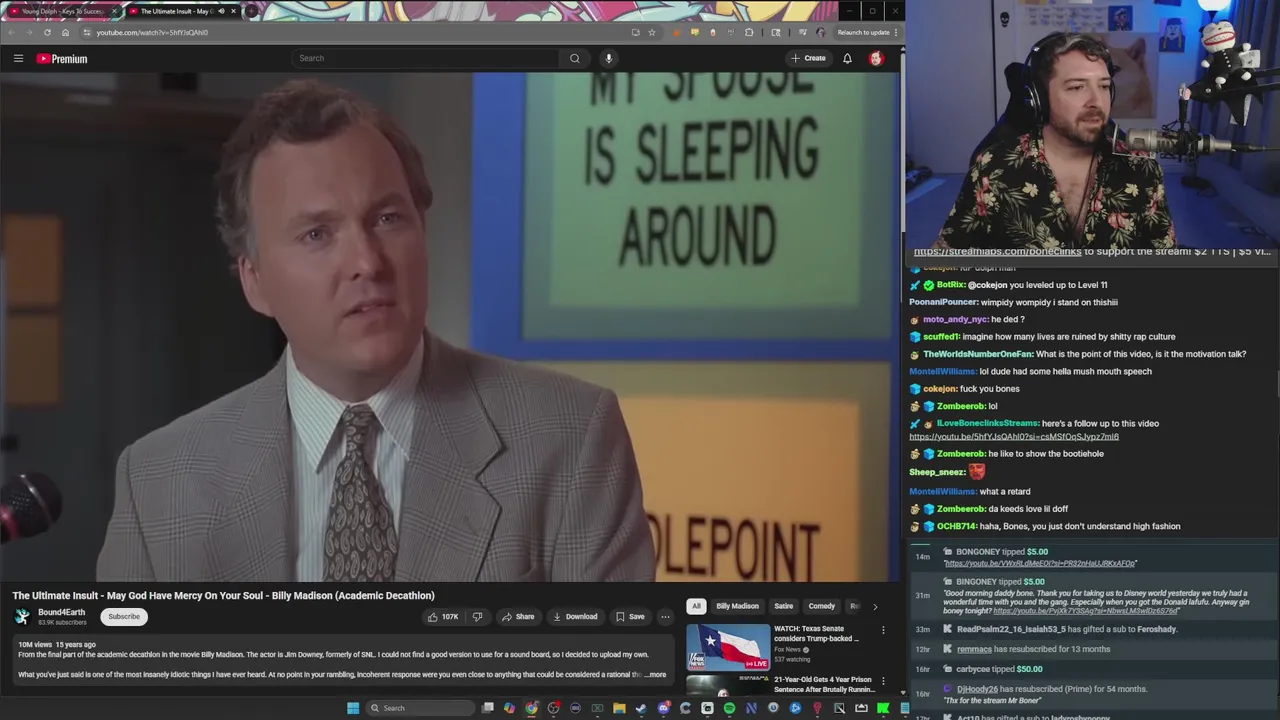Viewport: 1280px width, 720px height.
Task: Like the video with 107K likes
Action: (x=443, y=616)
